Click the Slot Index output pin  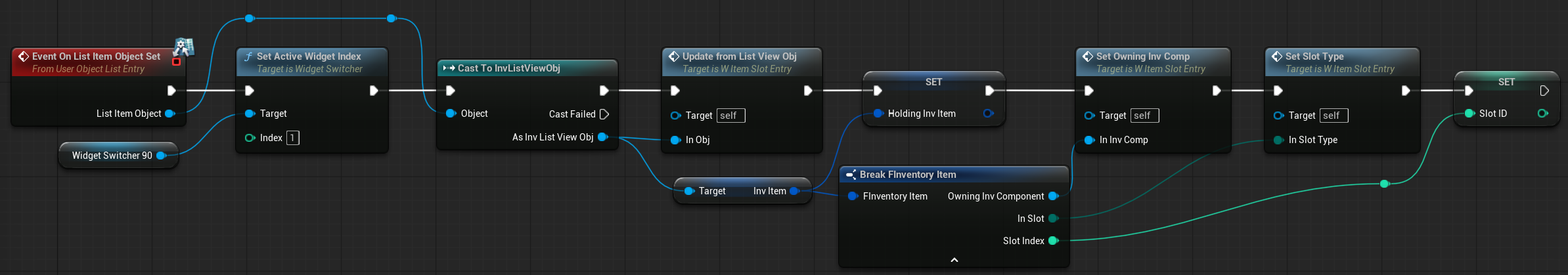[x=1053, y=241]
